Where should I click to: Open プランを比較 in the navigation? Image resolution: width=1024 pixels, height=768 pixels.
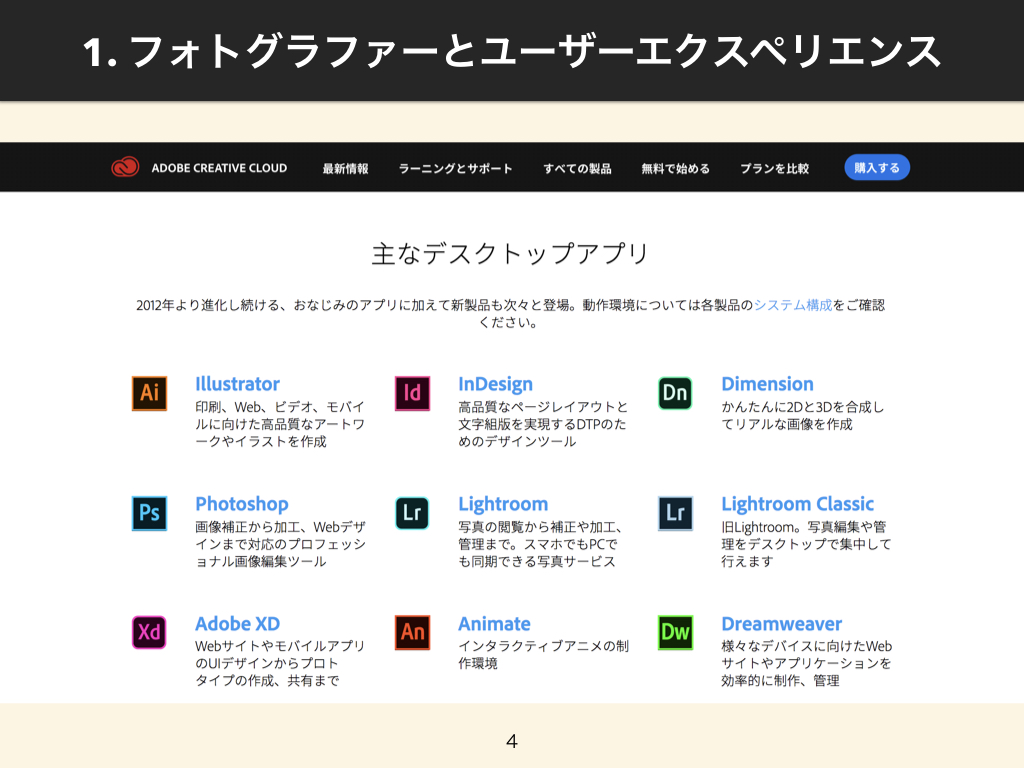tap(775, 168)
